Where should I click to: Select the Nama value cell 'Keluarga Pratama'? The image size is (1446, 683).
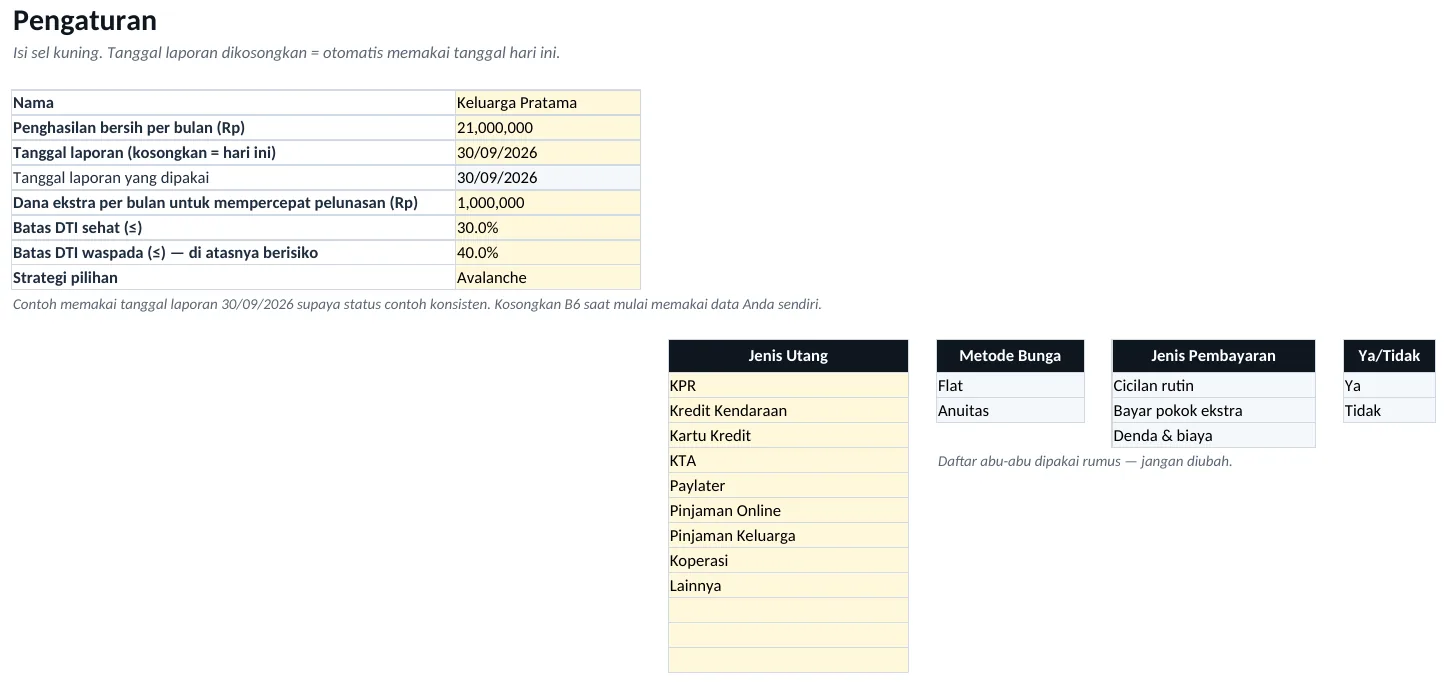click(547, 103)
